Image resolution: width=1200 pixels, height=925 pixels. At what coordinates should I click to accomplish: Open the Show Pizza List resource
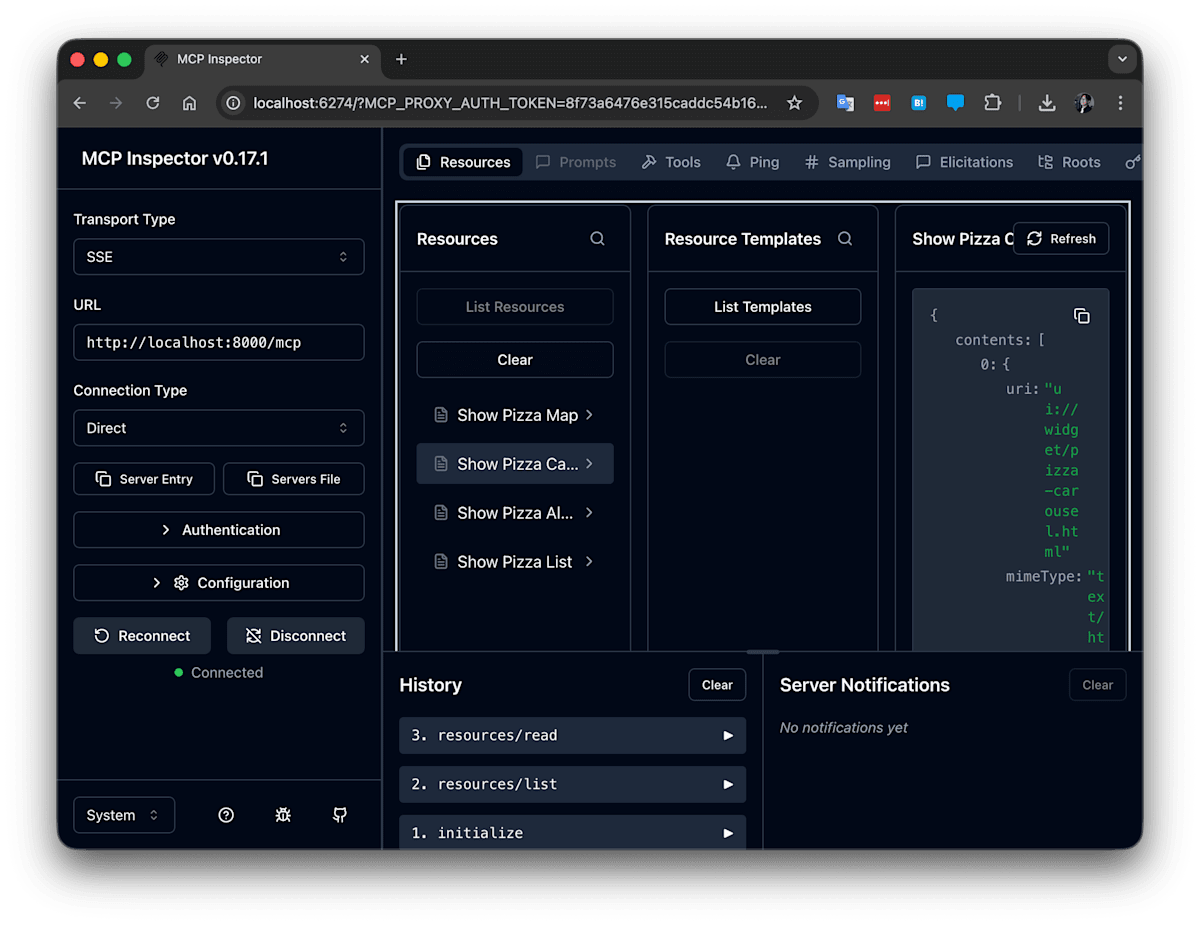(x=515, y=562)
